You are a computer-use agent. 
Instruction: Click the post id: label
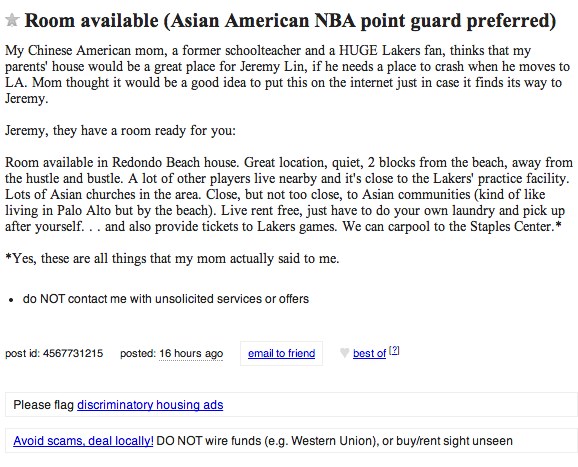coord(22,353)
